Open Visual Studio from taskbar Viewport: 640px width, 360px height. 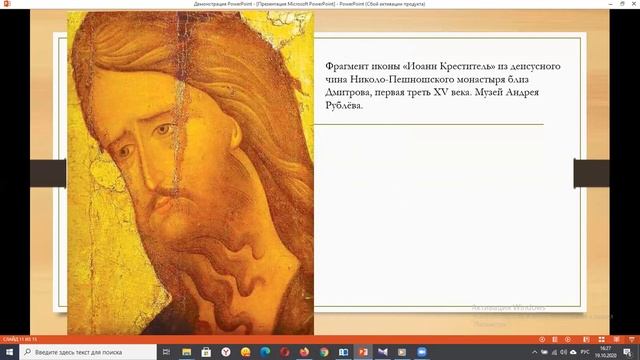[x=382, y=352]
